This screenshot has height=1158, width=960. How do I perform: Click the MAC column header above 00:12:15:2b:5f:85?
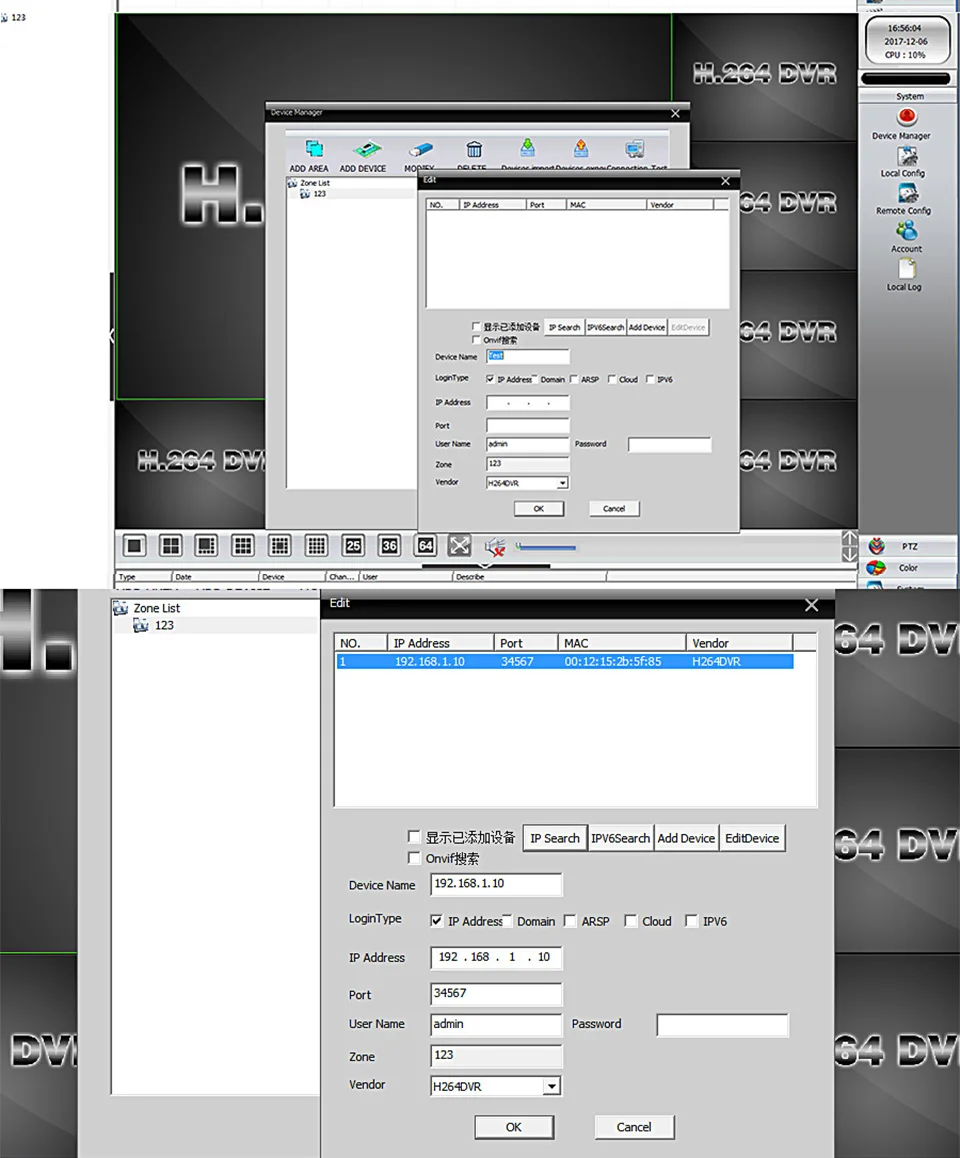(x=622, y=643)
